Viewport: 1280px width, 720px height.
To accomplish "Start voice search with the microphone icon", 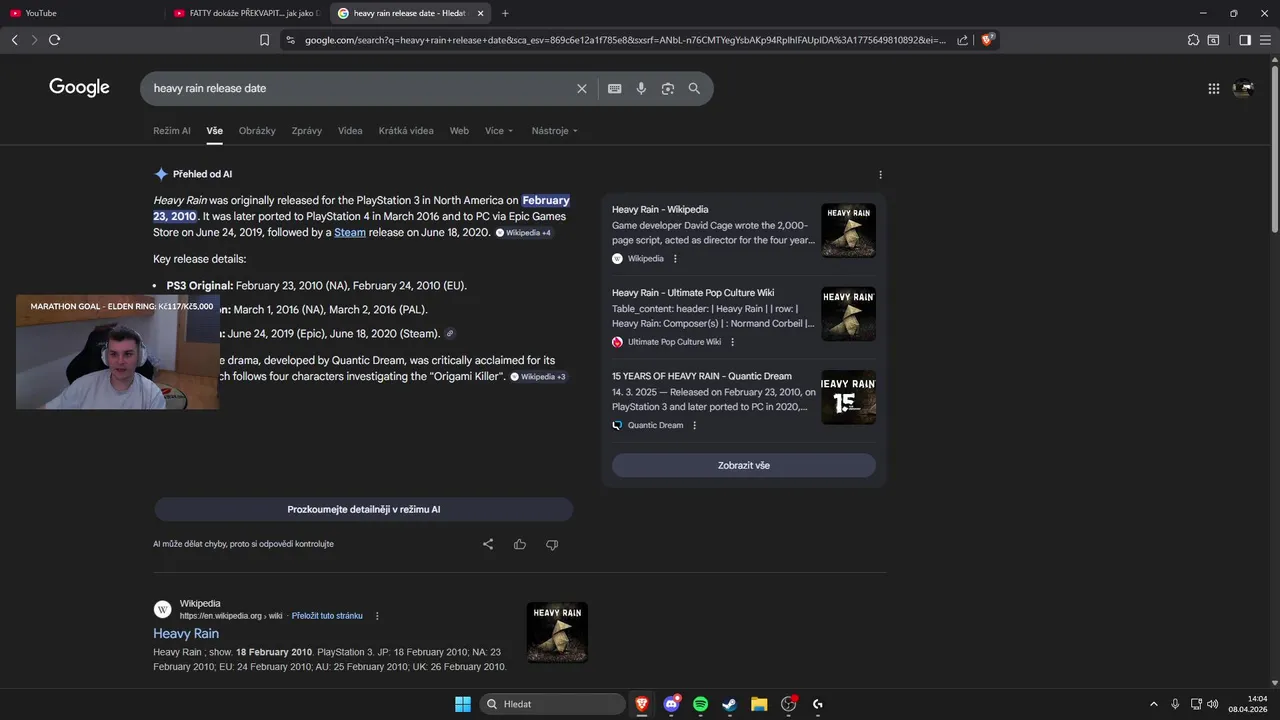I will pos(641,88).
